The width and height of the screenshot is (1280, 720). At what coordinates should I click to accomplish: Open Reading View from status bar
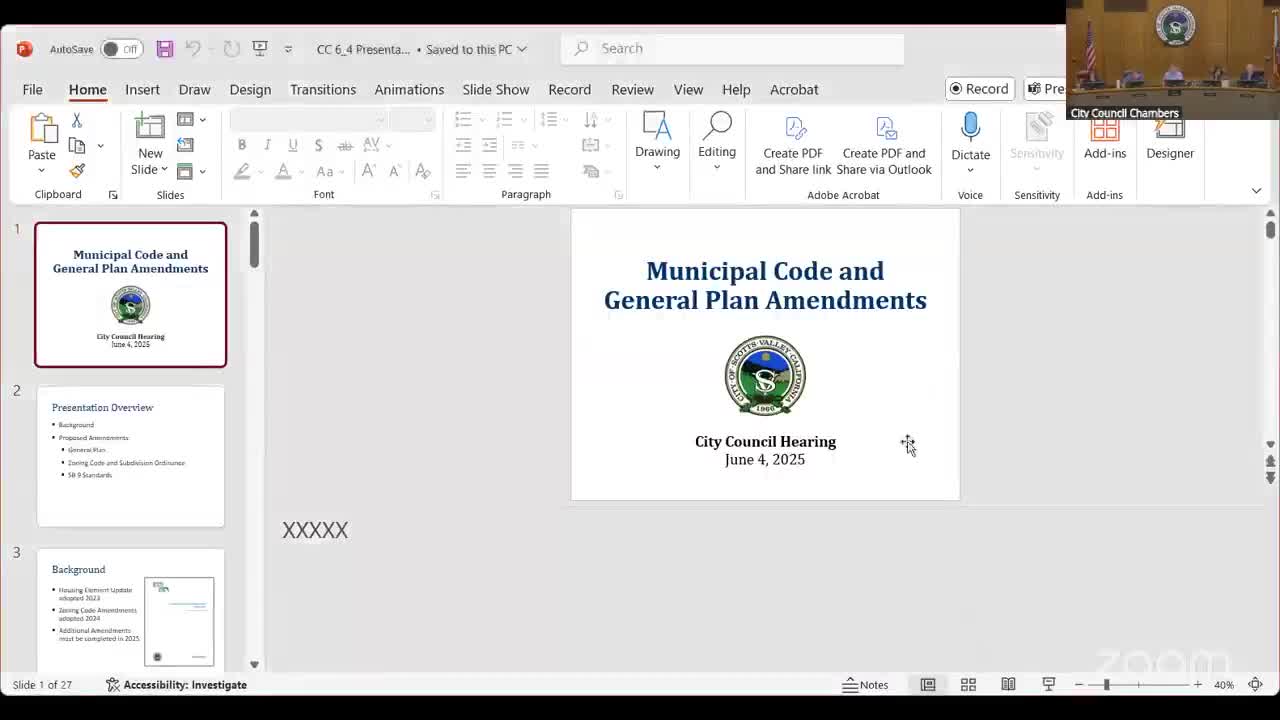[1008, 685]
